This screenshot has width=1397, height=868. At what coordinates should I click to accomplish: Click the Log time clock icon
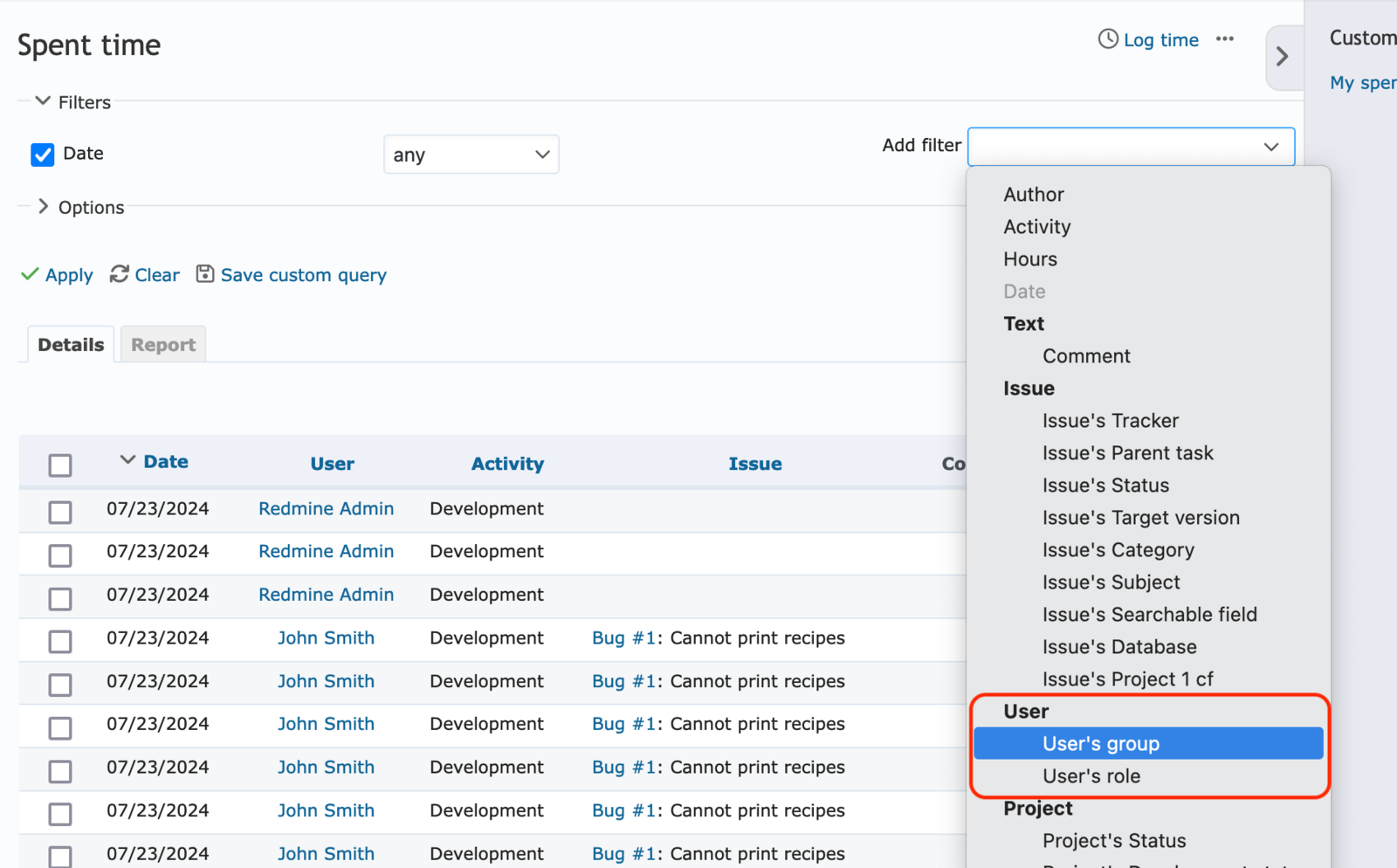(x=1108, y=39)
